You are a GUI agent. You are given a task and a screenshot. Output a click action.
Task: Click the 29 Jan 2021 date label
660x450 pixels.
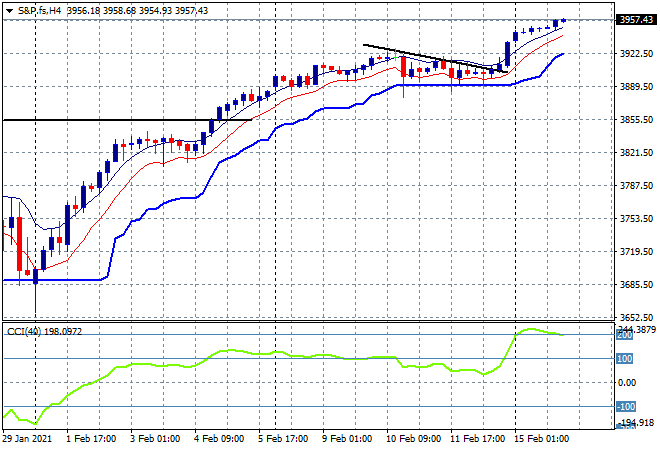pyautogui.click(x=29, y=438)
